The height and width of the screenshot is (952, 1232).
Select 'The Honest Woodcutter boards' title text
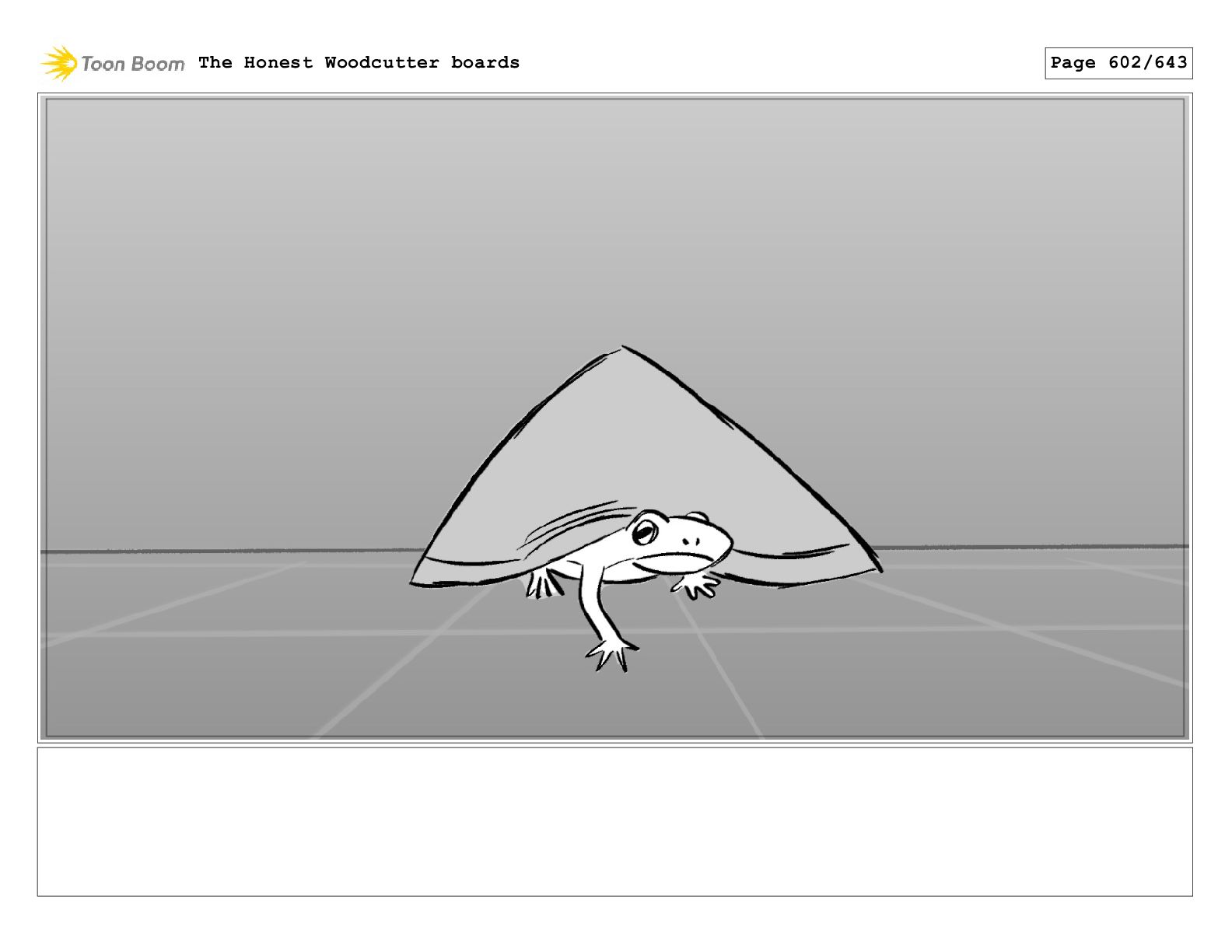[x=359, y=63]
